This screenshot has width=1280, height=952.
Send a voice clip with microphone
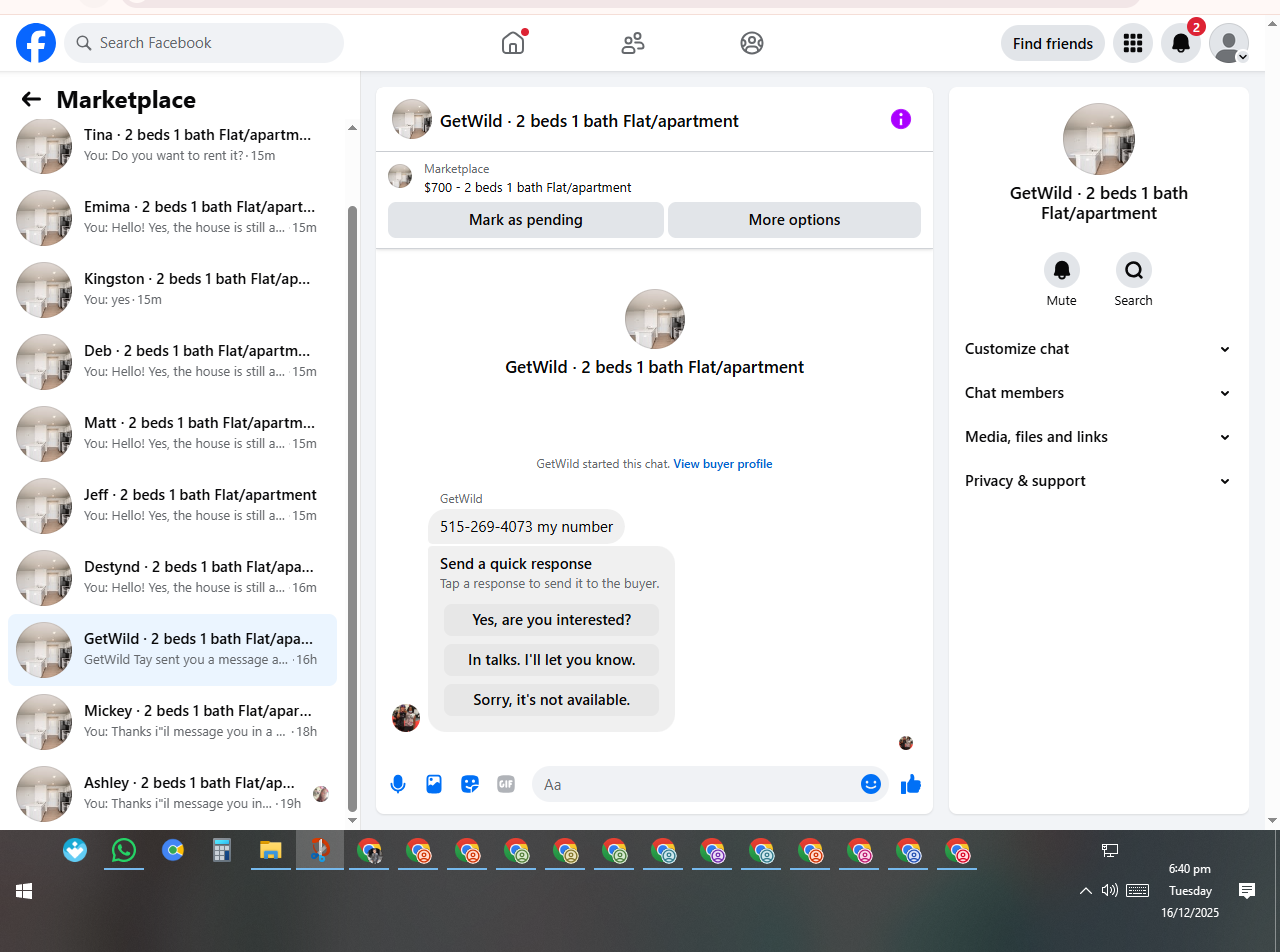398,784
